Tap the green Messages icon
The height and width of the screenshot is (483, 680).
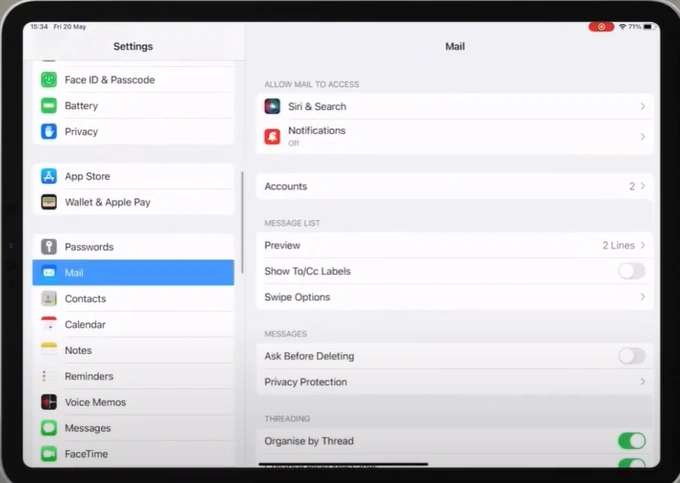49,428
